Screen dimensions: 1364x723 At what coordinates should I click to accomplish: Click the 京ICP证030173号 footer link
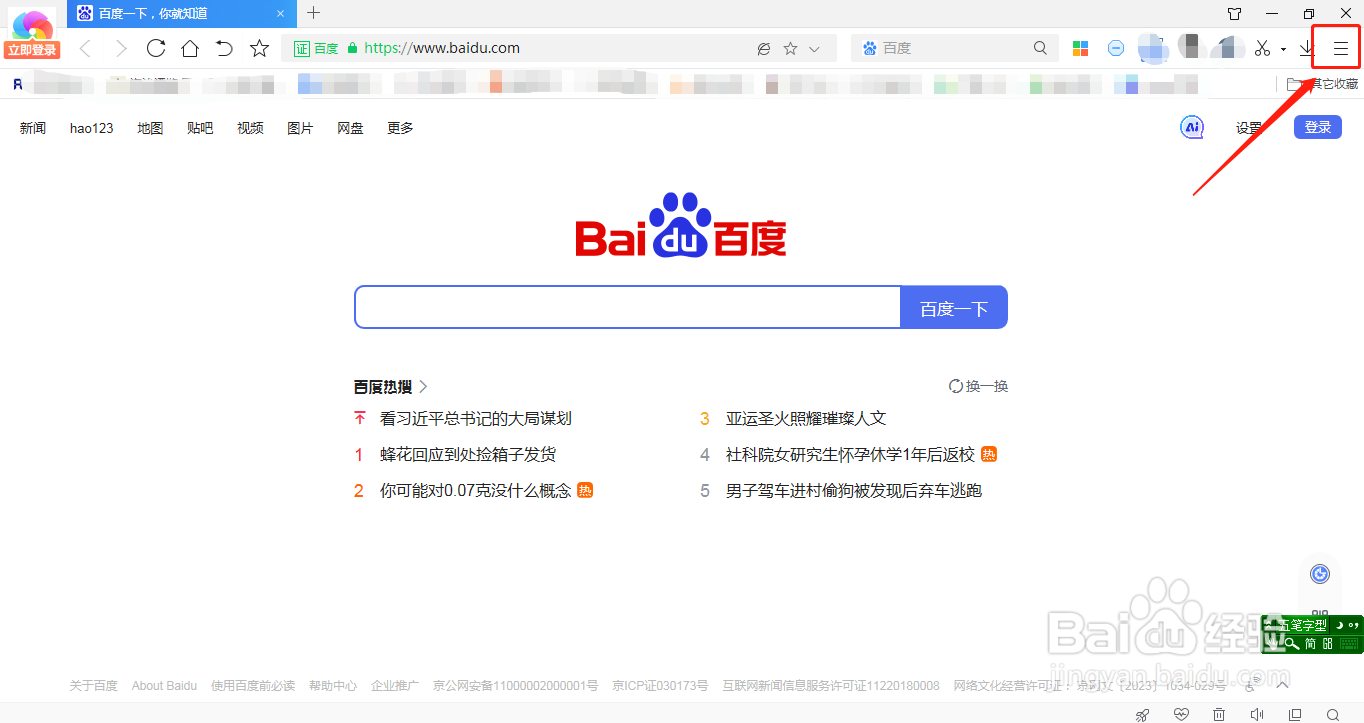[660, 685]
